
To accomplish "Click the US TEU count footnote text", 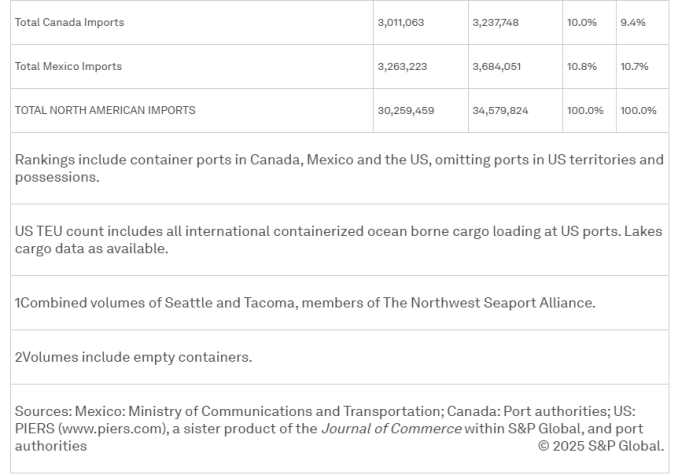I will tap(339, 240).
